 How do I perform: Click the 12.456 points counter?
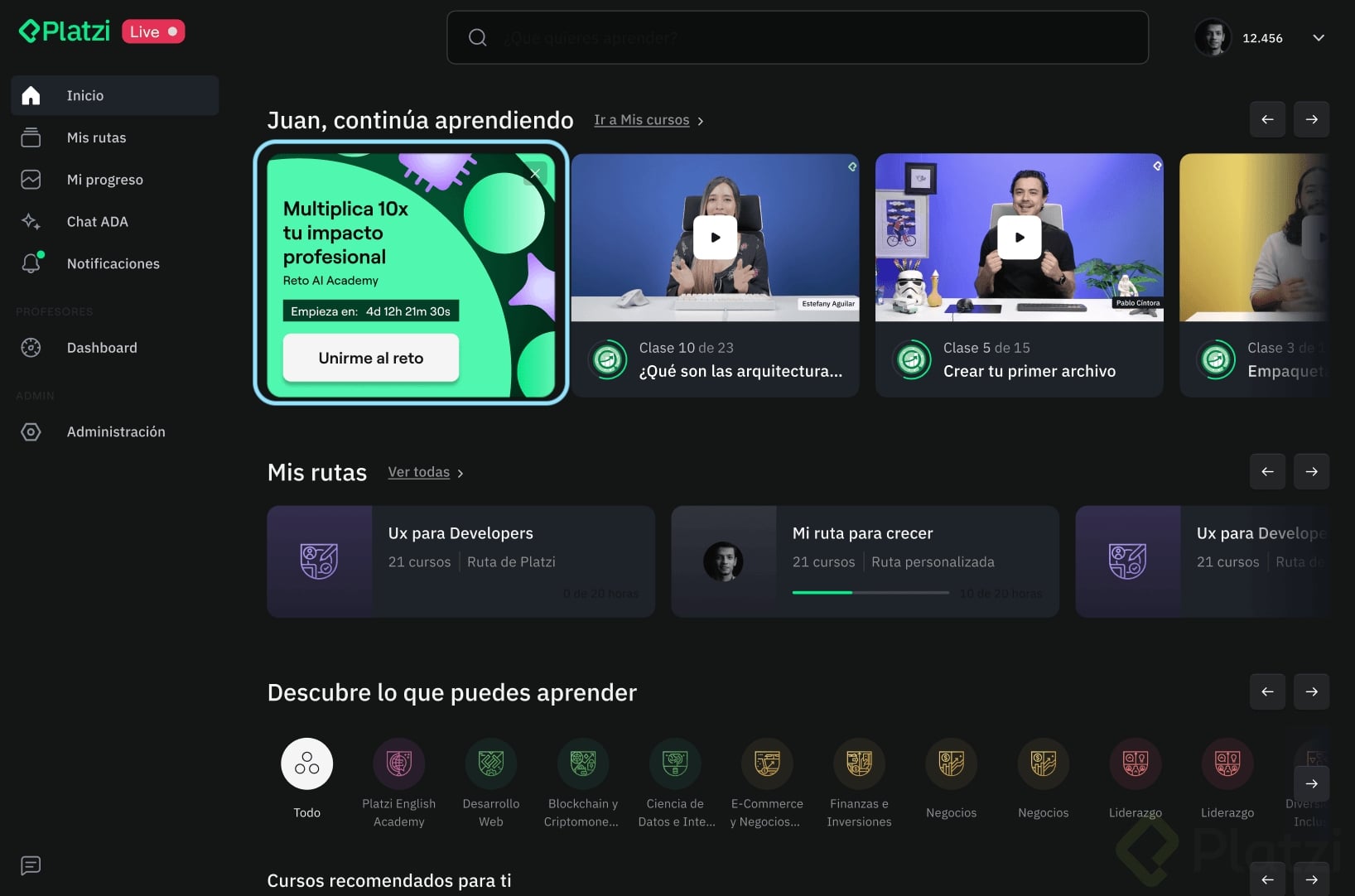coord(1262,38)
